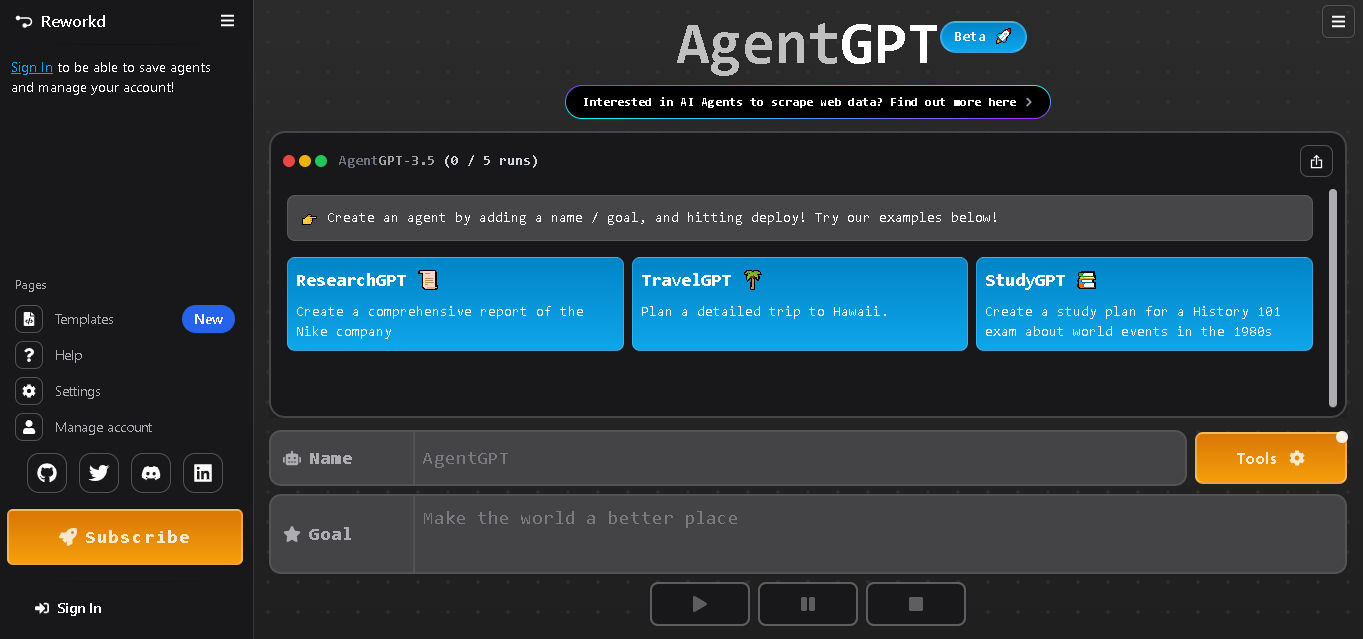
Task: Open the top-right hamburger menu
Action: [x=1338, y=21]
